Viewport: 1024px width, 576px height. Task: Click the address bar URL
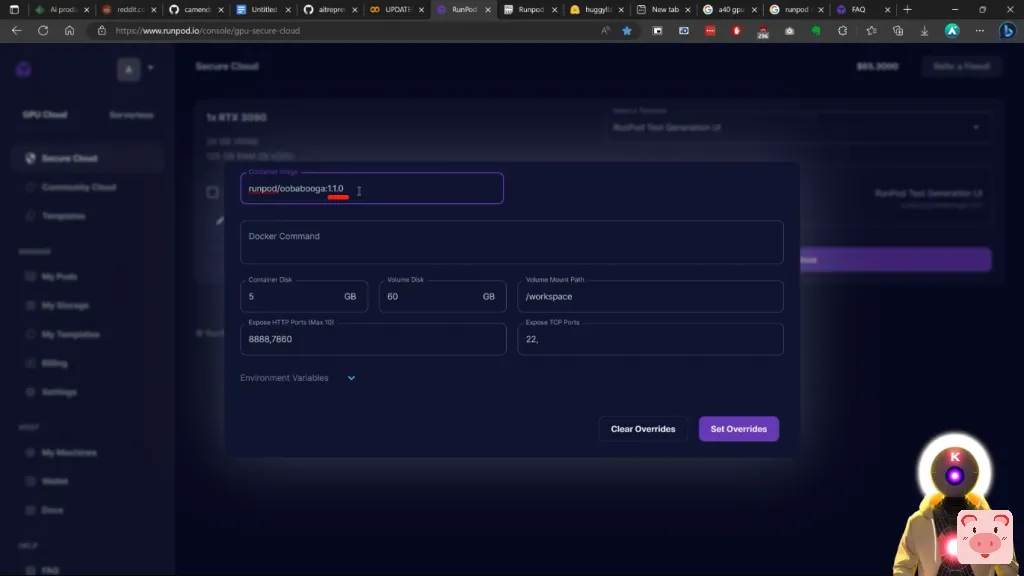208,31
